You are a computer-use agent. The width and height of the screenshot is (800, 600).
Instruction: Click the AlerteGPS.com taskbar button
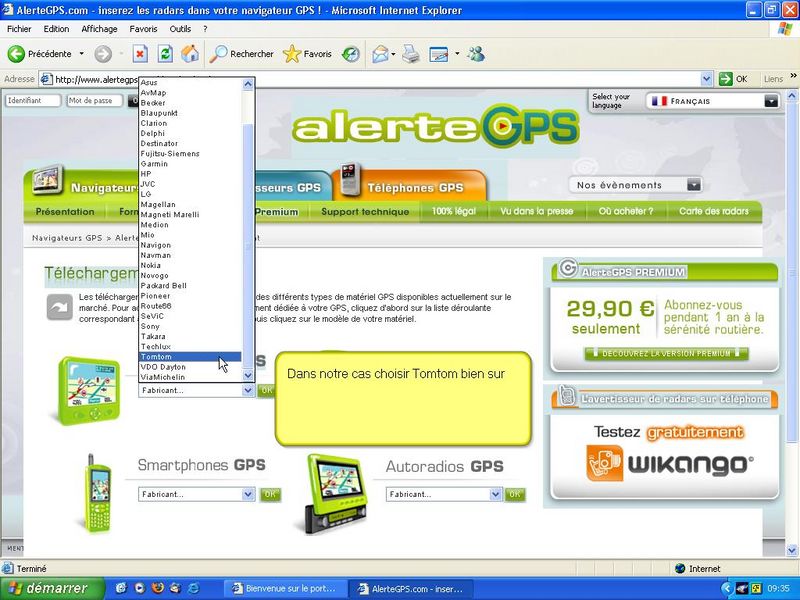(x=411, y=588)
